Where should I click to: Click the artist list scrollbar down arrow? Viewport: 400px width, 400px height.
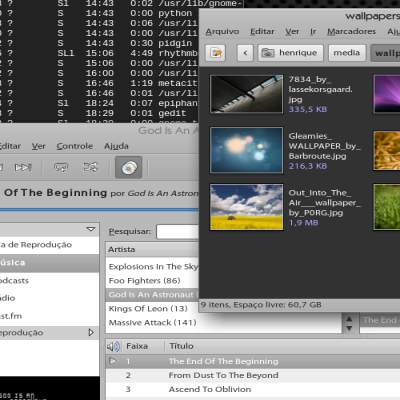point(349,328)
